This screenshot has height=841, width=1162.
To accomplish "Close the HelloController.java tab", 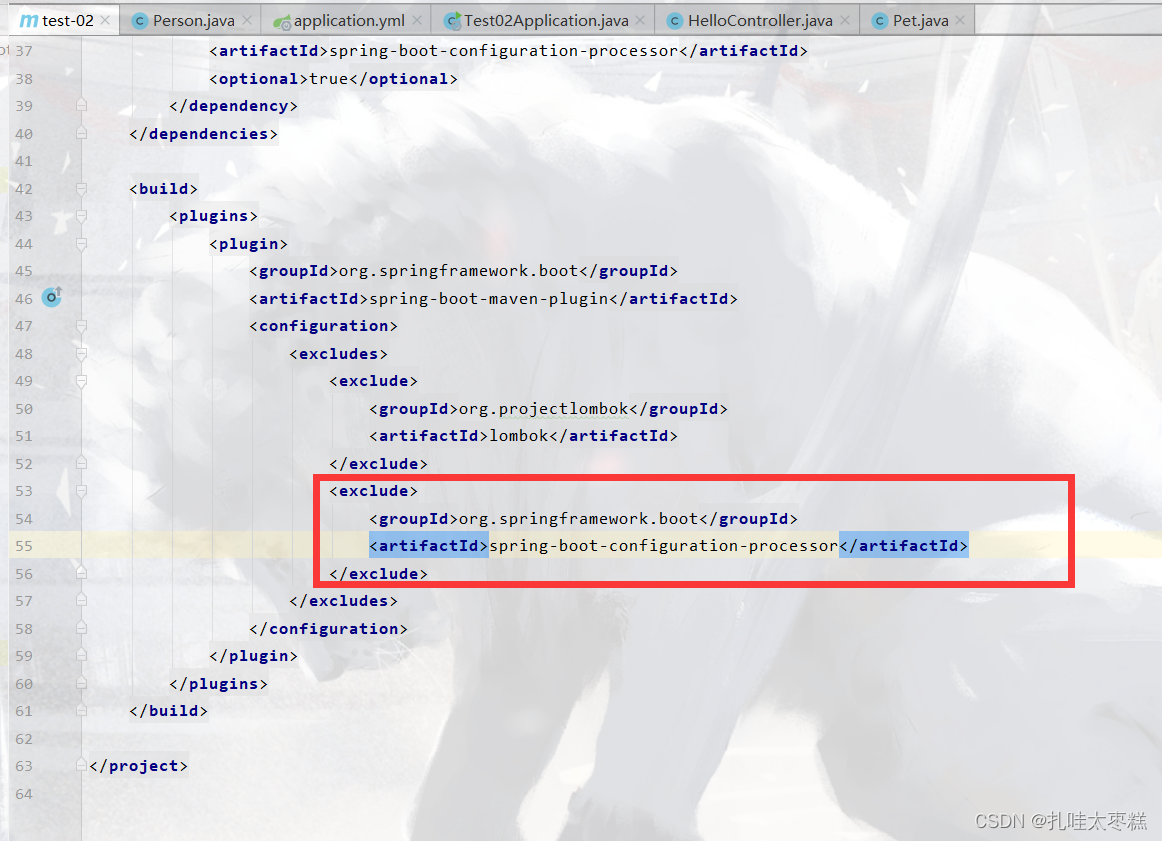I will point(845,21).
